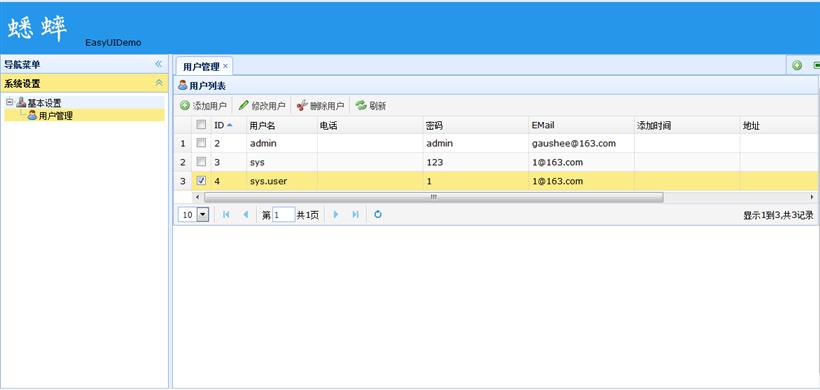Click the pager's circular refresh icon
Image resolution: width=820 pixels, height=390 pixels.
[x=378, y=214]
